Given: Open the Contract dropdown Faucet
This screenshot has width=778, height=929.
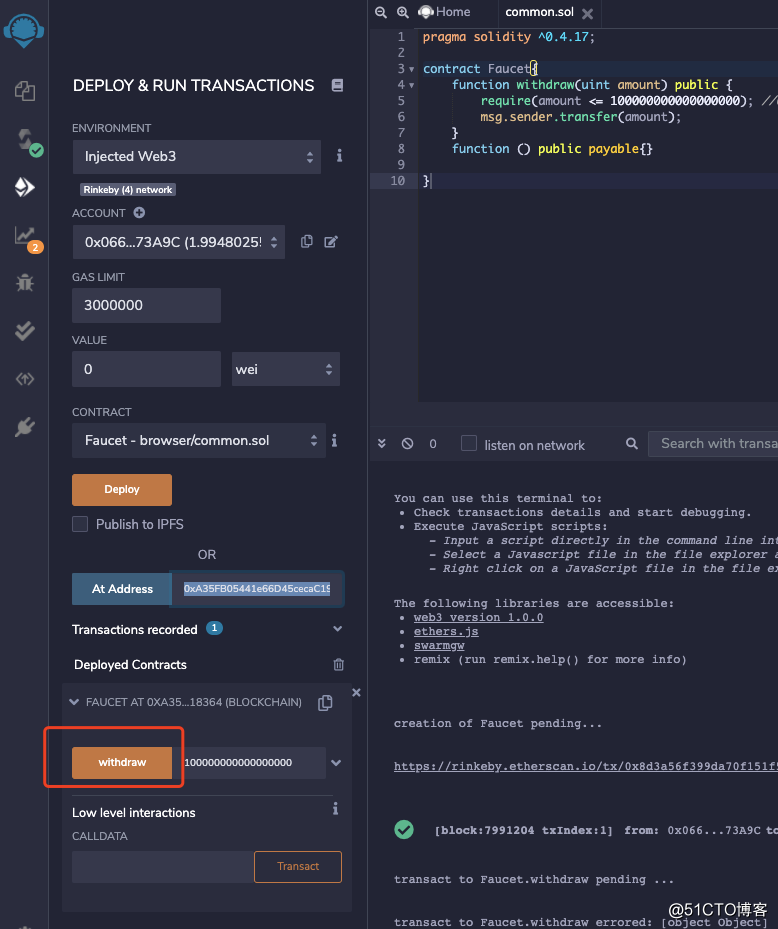Looking at the screenshot, I should (x=198, y=440).
